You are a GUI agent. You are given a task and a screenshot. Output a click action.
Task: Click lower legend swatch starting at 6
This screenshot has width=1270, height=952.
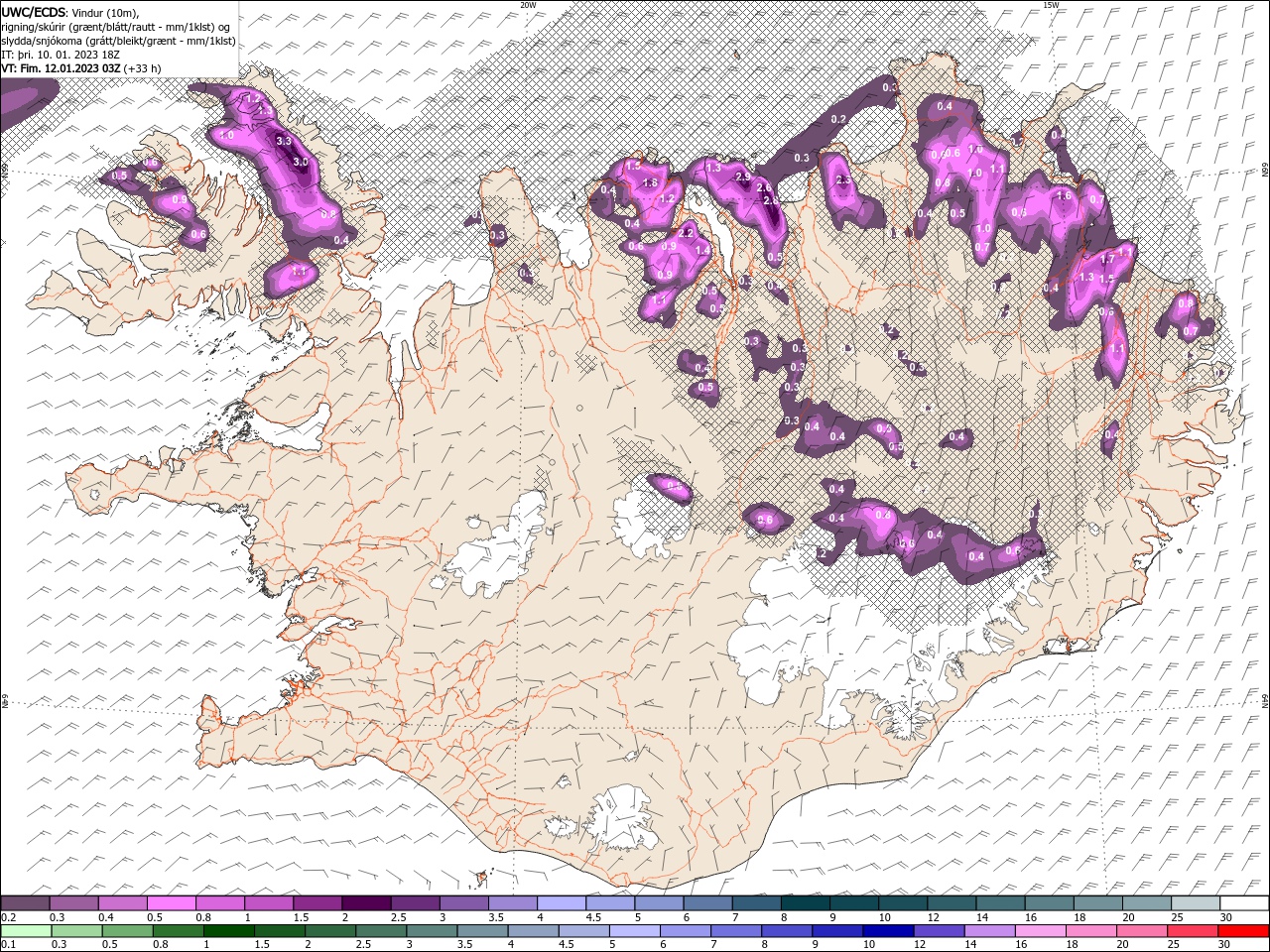(685, 931)
